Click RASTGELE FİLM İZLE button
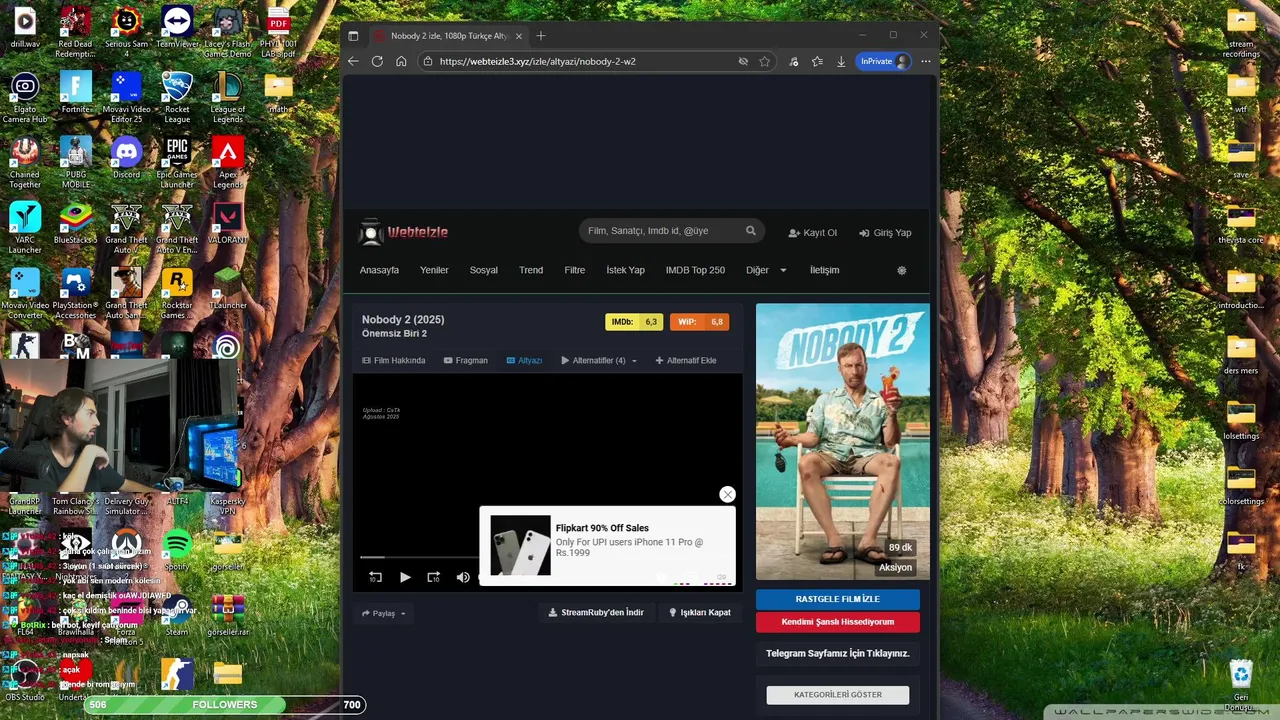This screenshot has height=720, width=1280. (x=838, y=599)
